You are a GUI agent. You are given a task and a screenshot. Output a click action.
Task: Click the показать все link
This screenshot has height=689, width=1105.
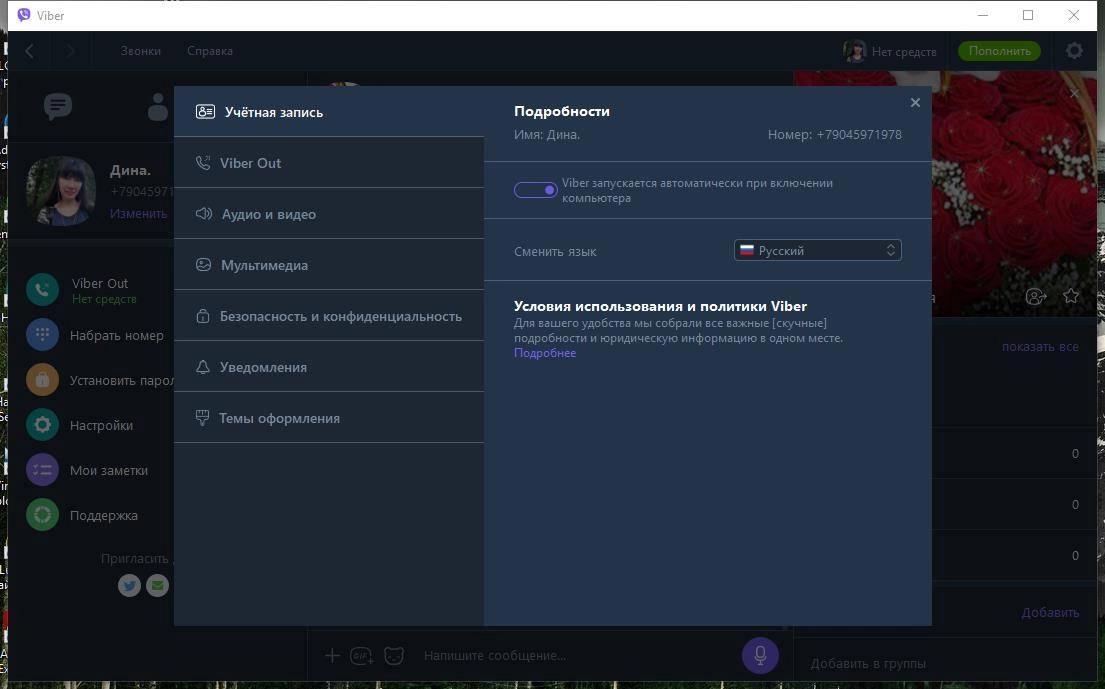1040,347
